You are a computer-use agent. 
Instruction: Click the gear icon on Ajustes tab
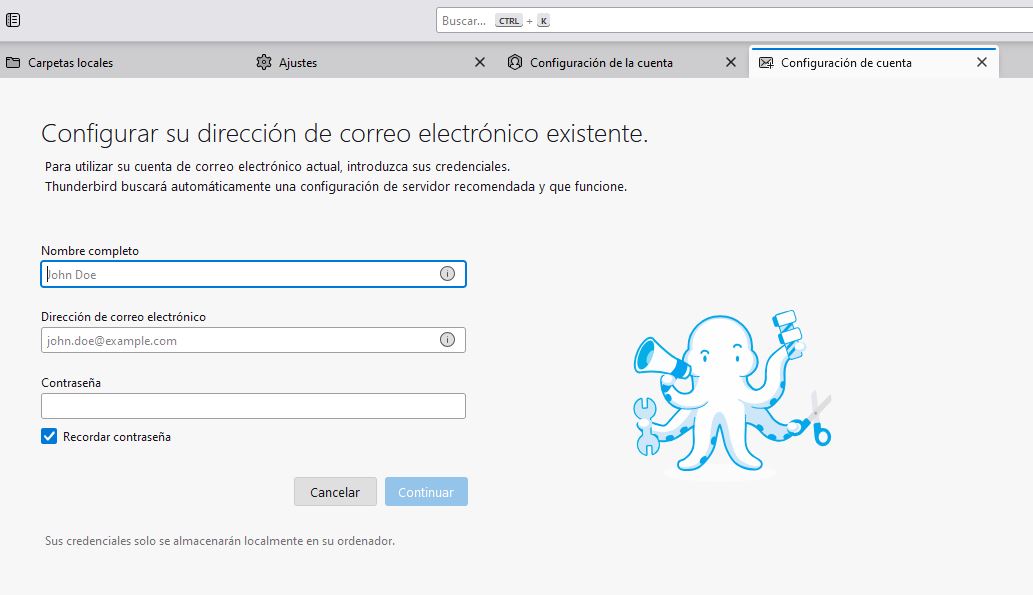264,62
